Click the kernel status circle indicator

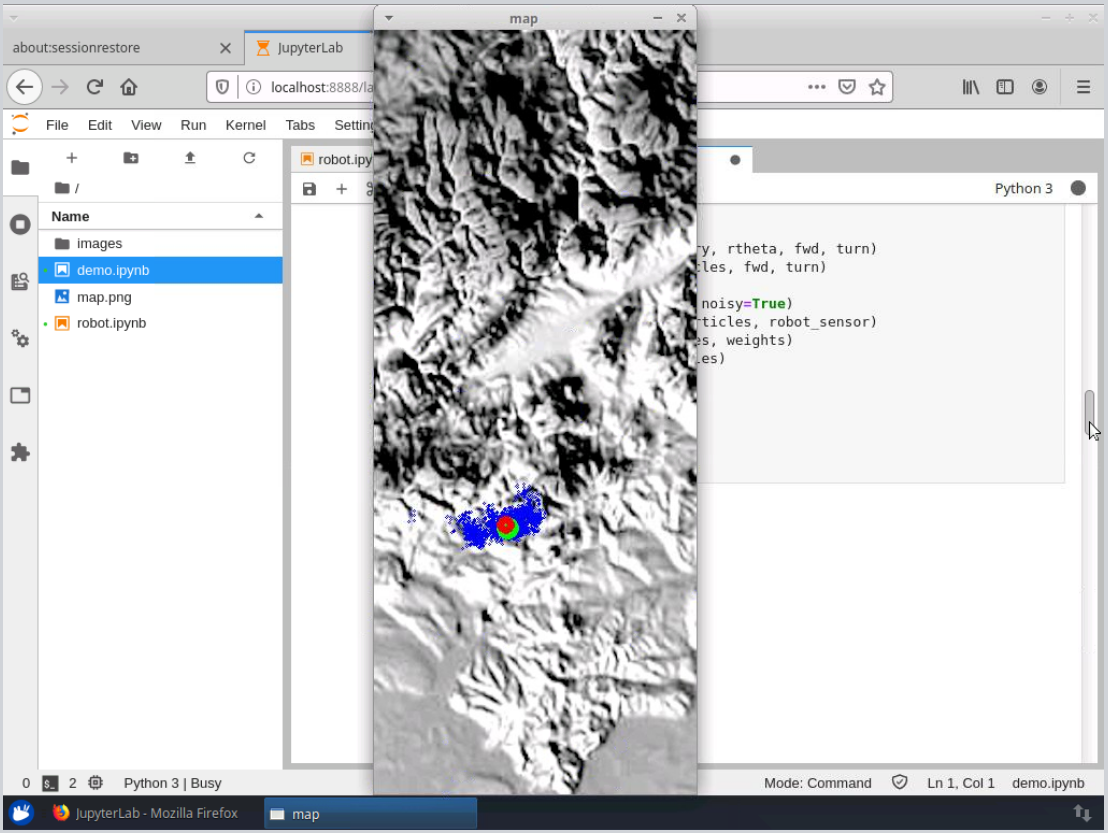(1078, 188)
